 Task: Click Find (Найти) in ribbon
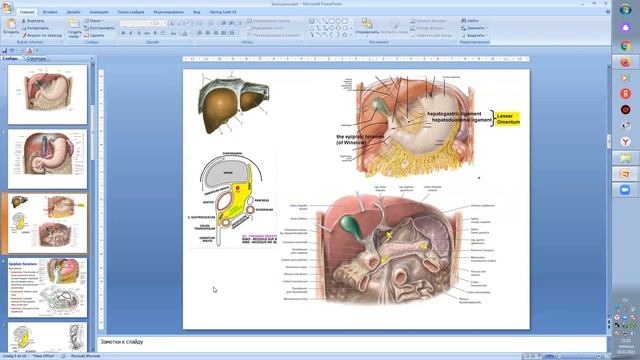470,20
